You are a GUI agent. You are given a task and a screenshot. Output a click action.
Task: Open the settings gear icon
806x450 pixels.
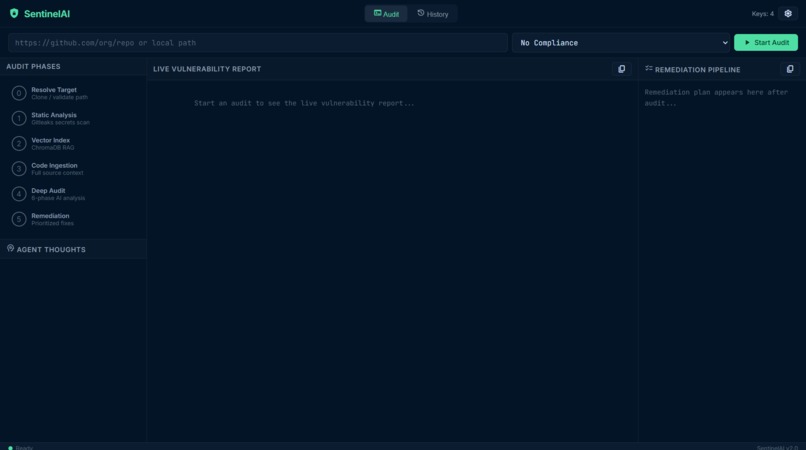click(x=788, y=14)
